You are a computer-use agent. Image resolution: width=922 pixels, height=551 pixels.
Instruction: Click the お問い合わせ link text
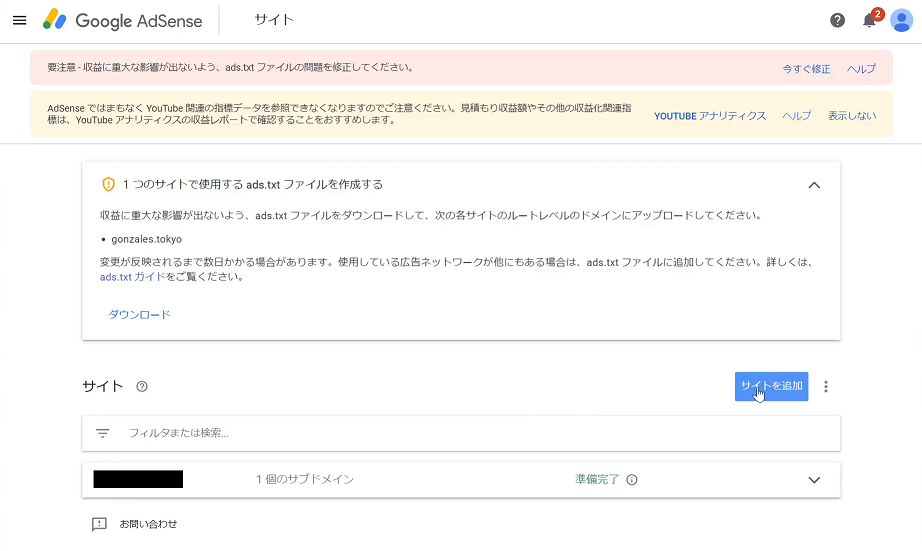pyautogui.click(x=148, y=524)
